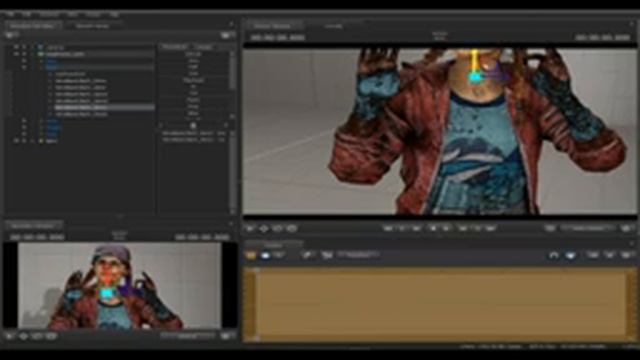Switch to the Console tab beside Primary Viewport
The width and height of the screenshot is (640, 360).
coord(333,26)
